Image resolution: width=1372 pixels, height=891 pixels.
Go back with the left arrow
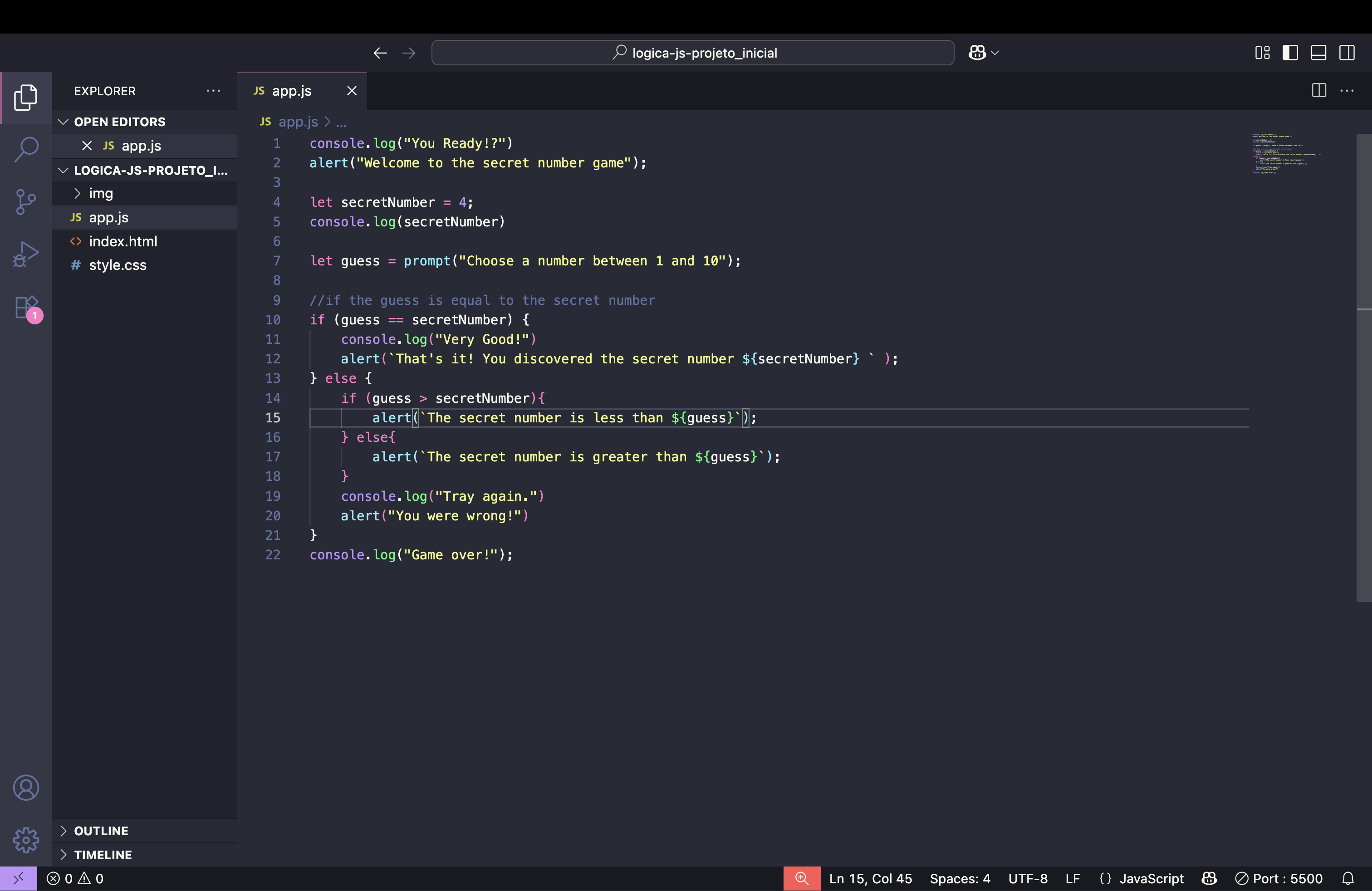(380, 53)
